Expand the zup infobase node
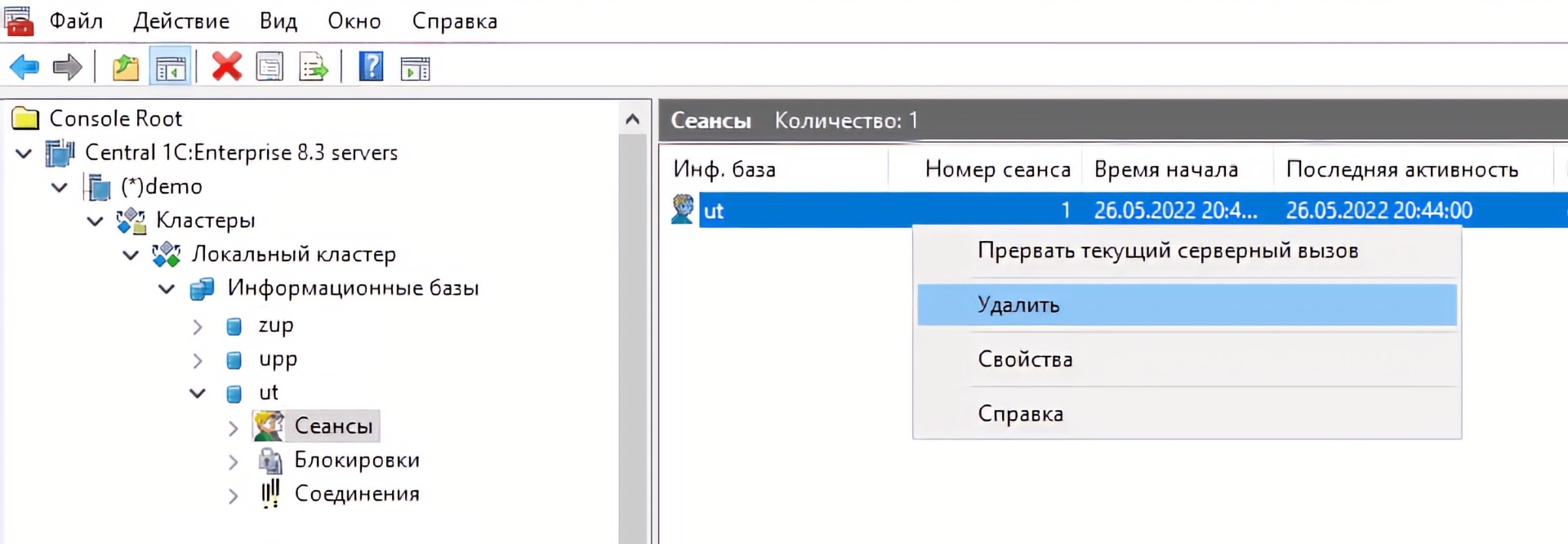Screen dimensions: 1568x544 pos(198,327)
